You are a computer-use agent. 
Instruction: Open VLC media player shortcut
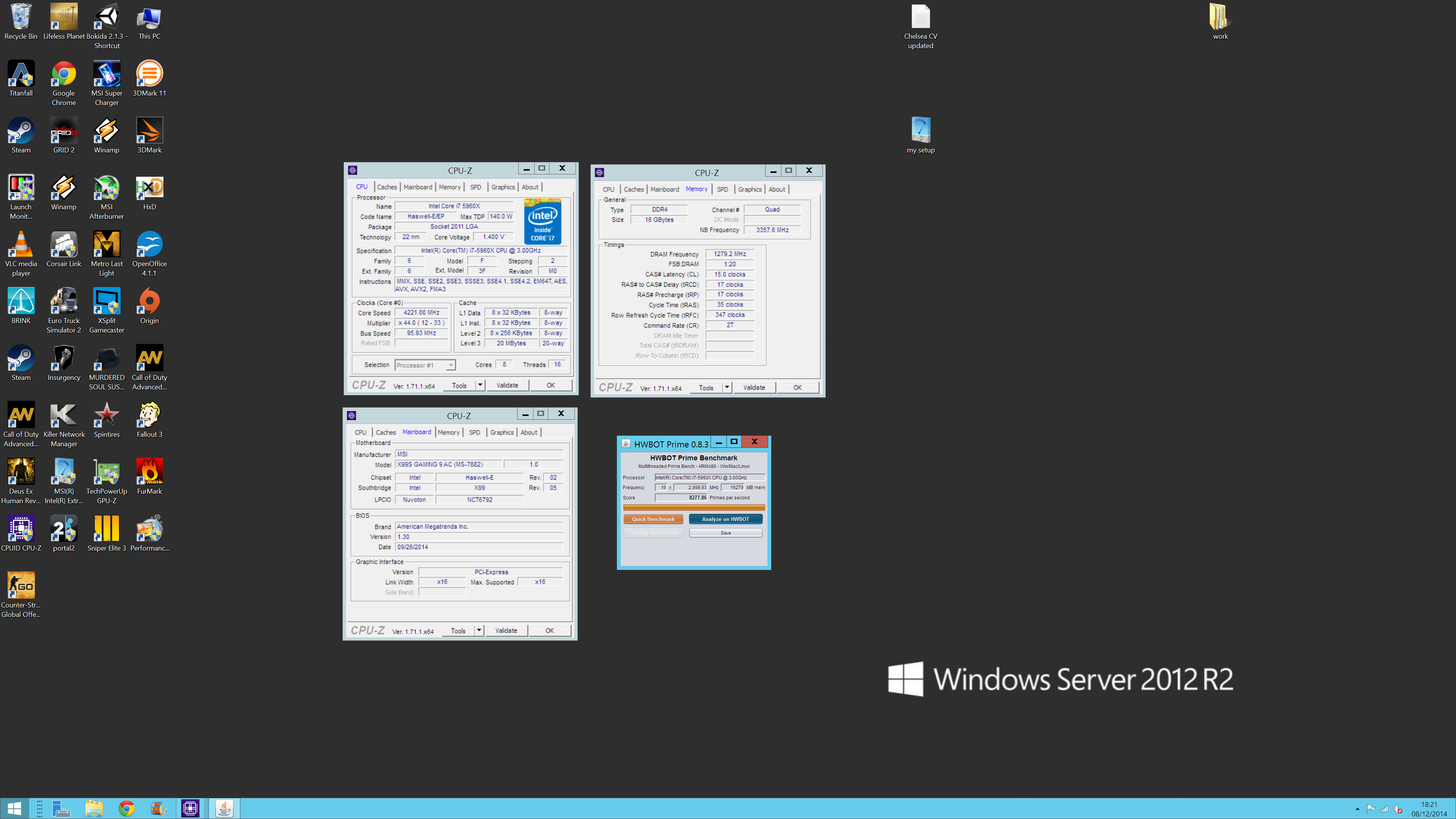coord(21,254)
